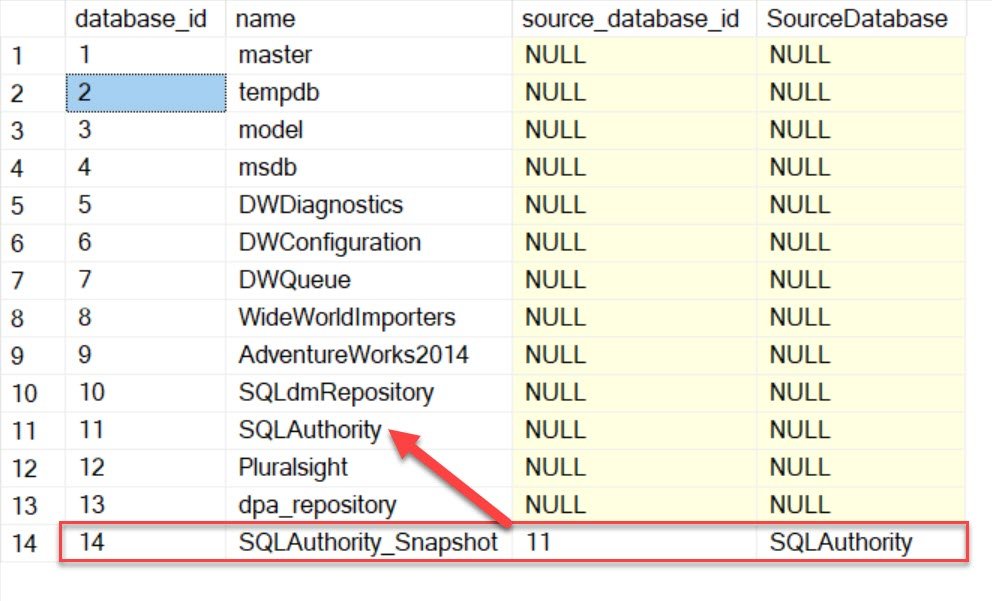992x601 pixels.
Task: Click database_id 13 for dpa_repository
Action: click(x=146, y=505)
